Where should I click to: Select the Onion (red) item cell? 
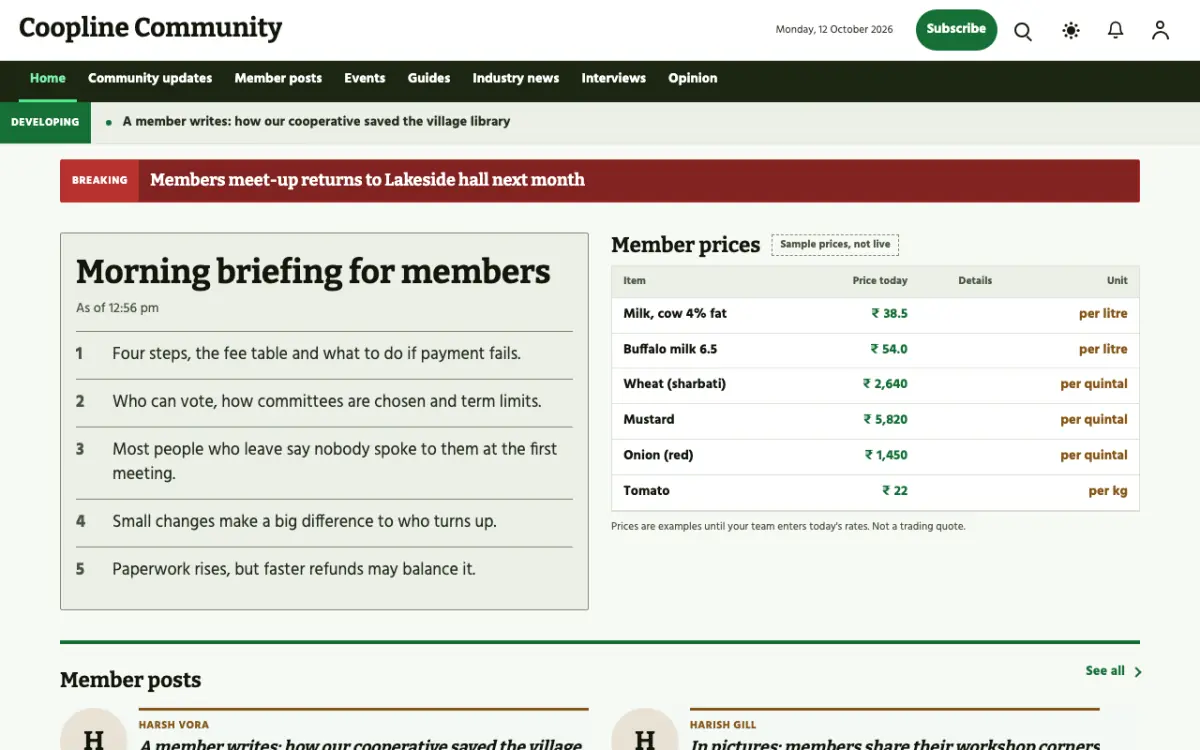[x=658, y=456]
